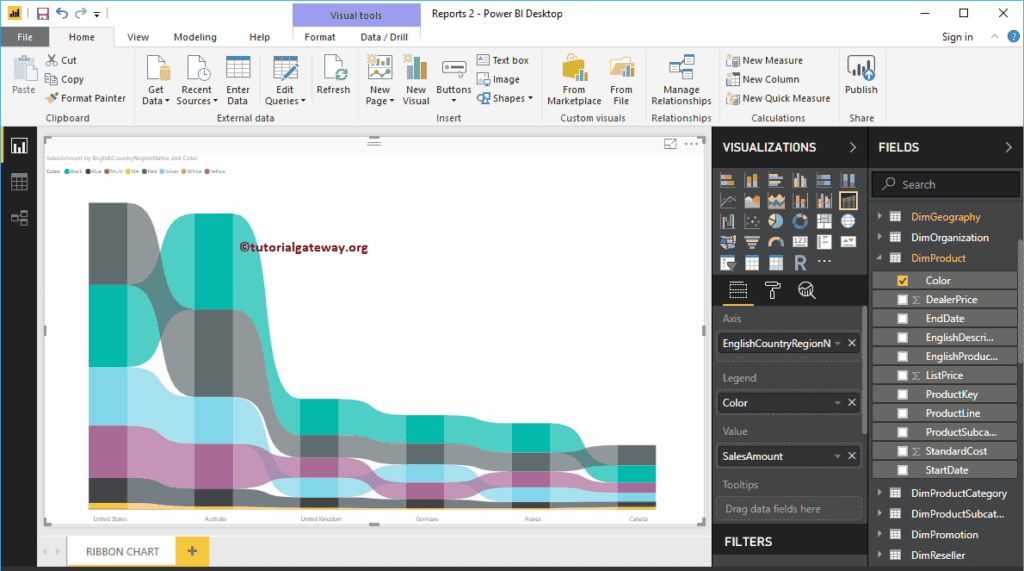Pick the Map globe visualization
Screen dimensions: 1024x571
848,221
